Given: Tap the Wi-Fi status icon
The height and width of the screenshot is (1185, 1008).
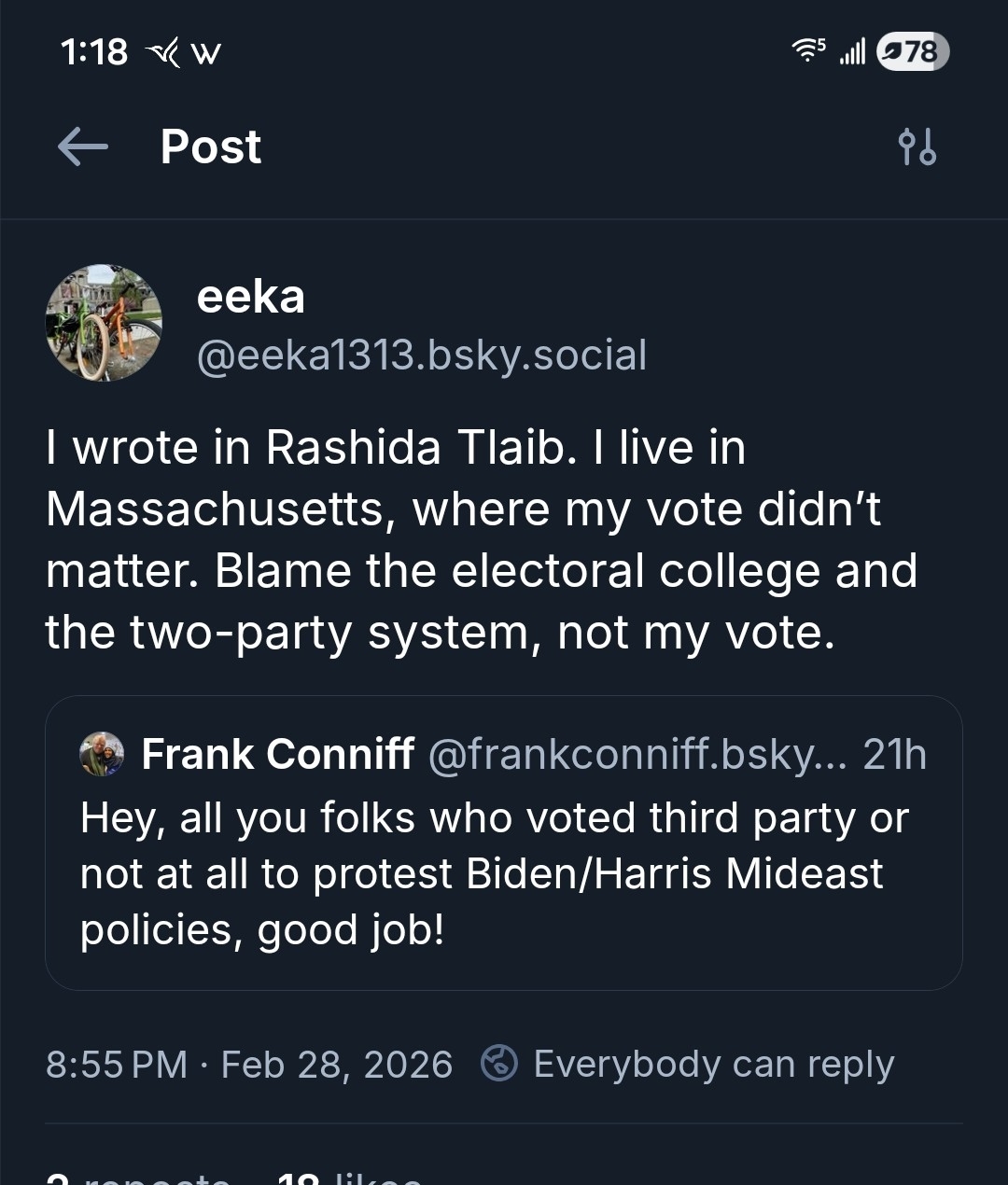Looking at the screenshot, I should pos(807,50).
